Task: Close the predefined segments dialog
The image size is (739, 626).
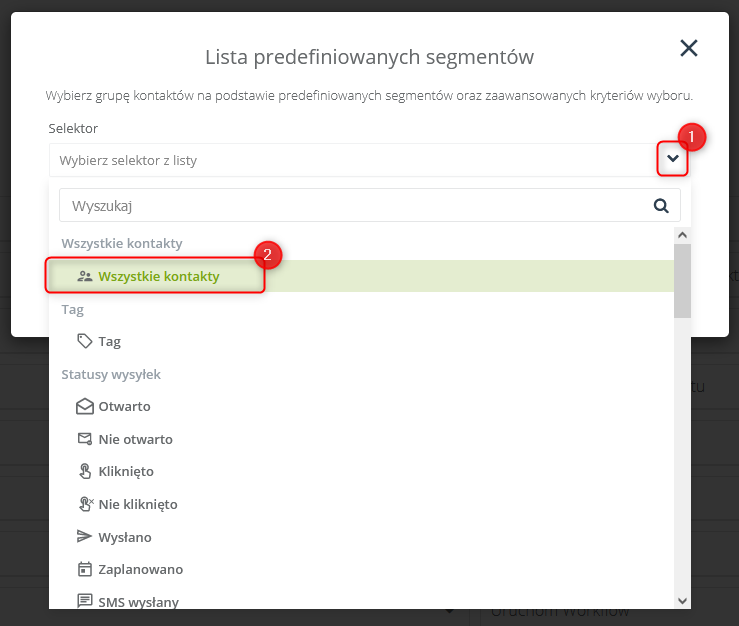Action: [x=689, y=48]
